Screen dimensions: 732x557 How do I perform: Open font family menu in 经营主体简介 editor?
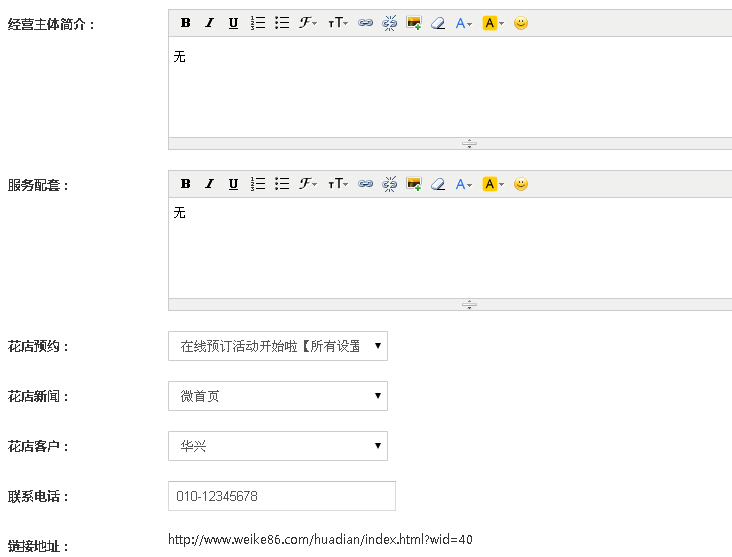[308, 23]
